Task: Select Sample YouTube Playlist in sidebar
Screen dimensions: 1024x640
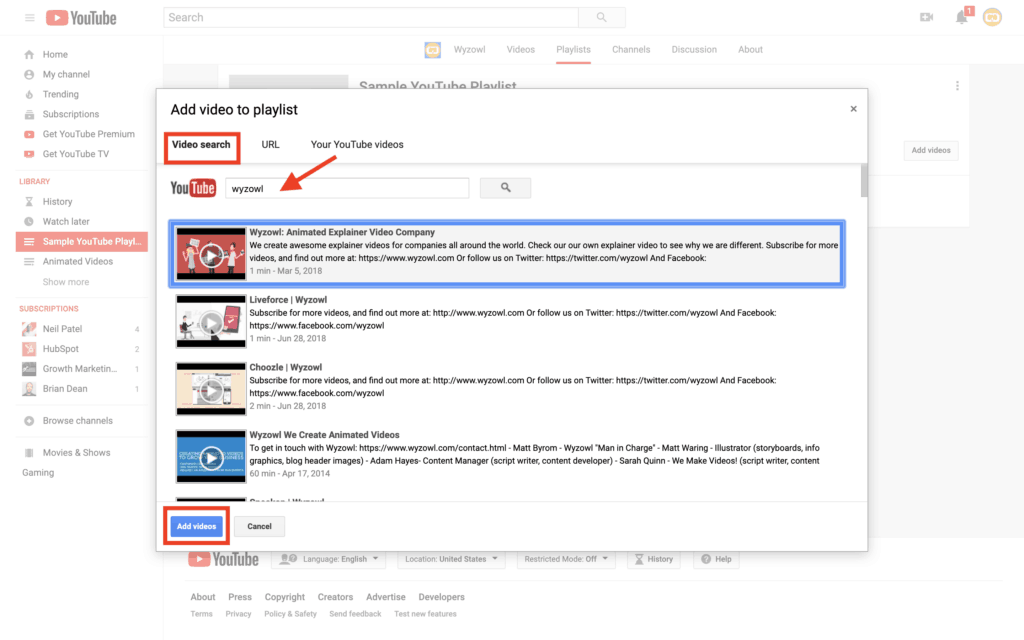Action: [82, 242]
